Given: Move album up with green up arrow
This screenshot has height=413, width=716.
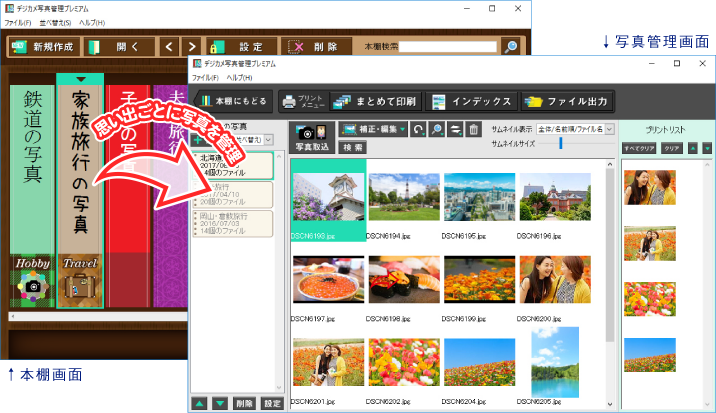Looking at the screenshot, I should (199, 403).
